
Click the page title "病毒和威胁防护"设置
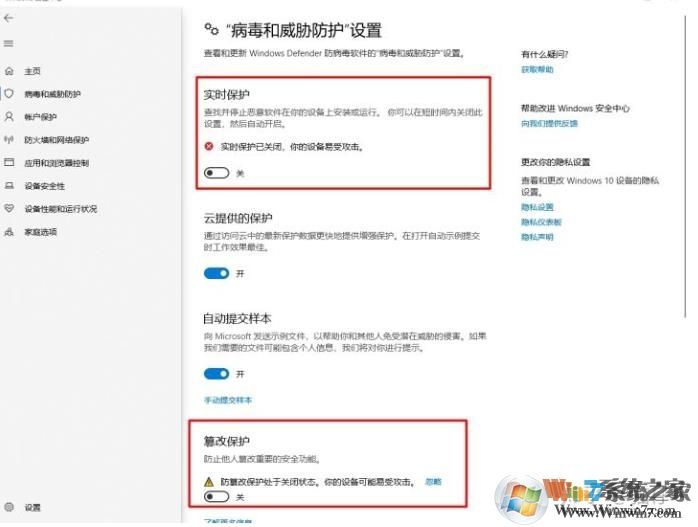304,31
